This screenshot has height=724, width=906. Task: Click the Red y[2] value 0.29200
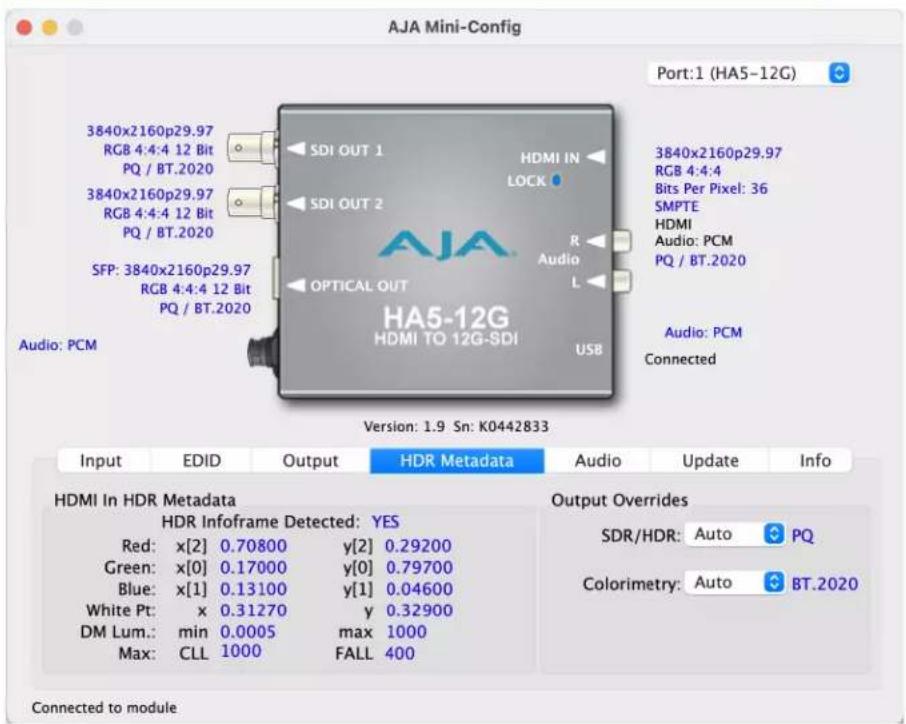[x=418, y=545]
